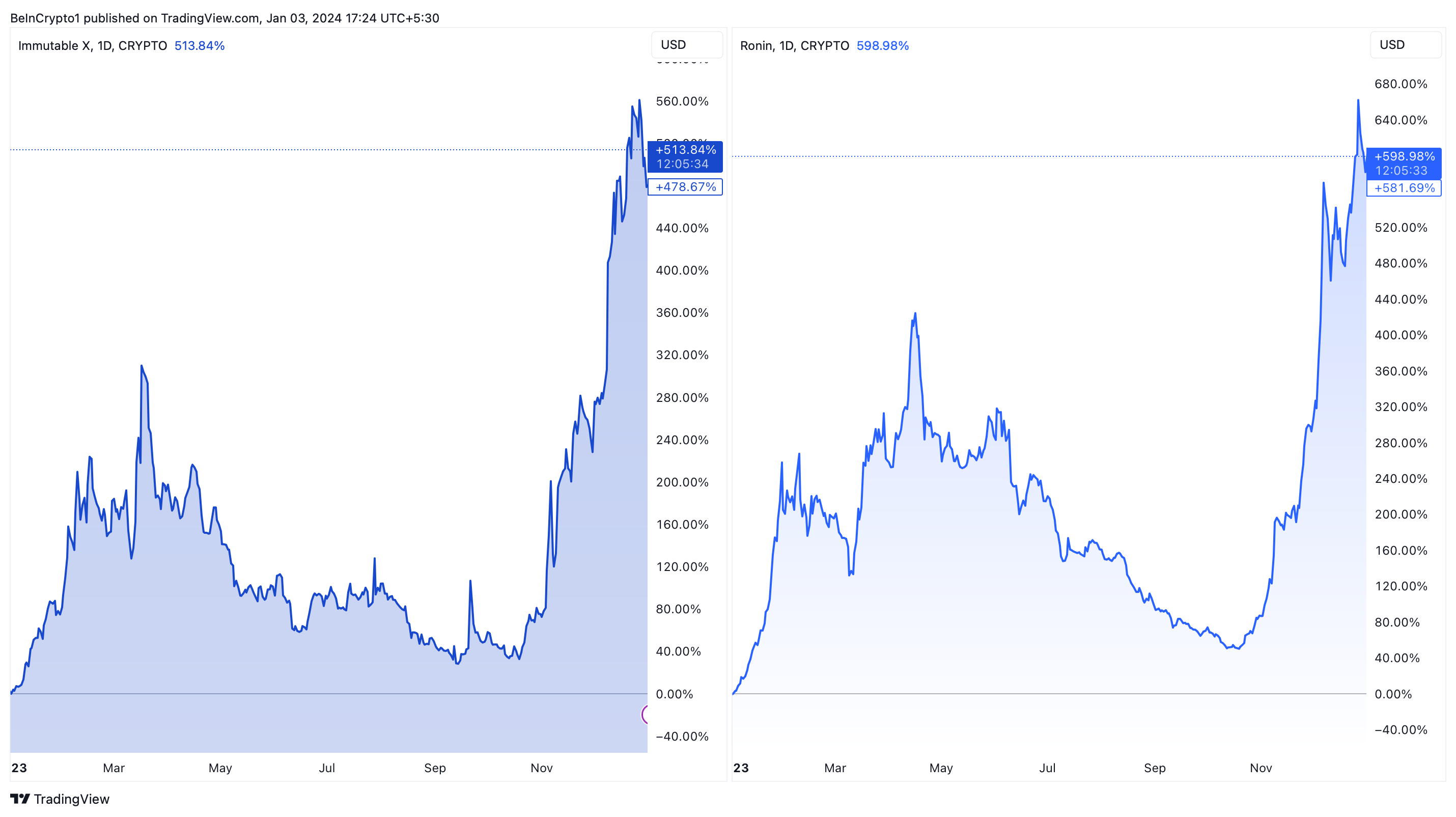This screenshot has width=1456, height=817.
Task: Click the 680.00% level on Ronin price scale
Action: (x=1401, y=84)
